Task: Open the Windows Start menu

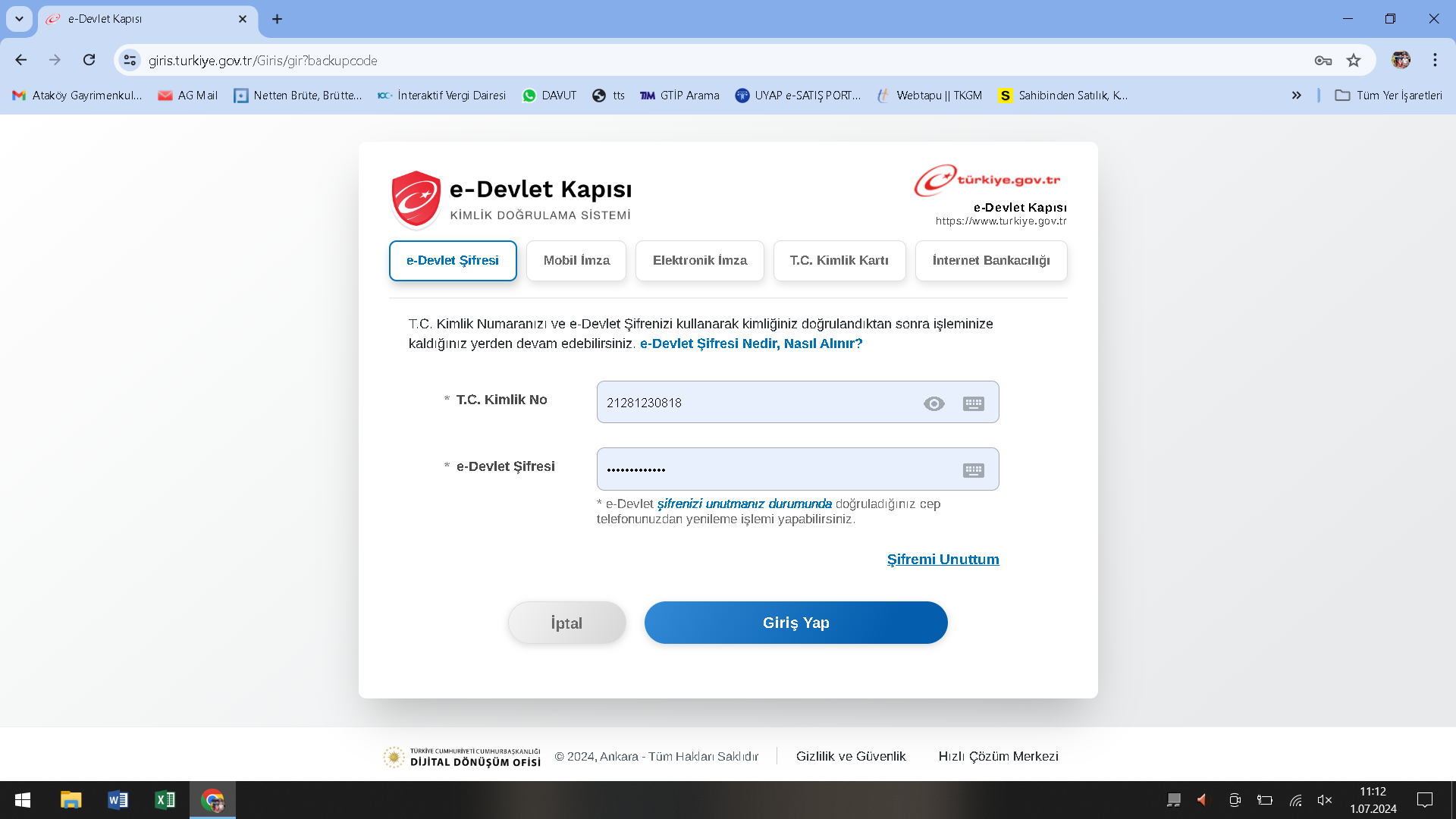Action: tap(23, 800)
